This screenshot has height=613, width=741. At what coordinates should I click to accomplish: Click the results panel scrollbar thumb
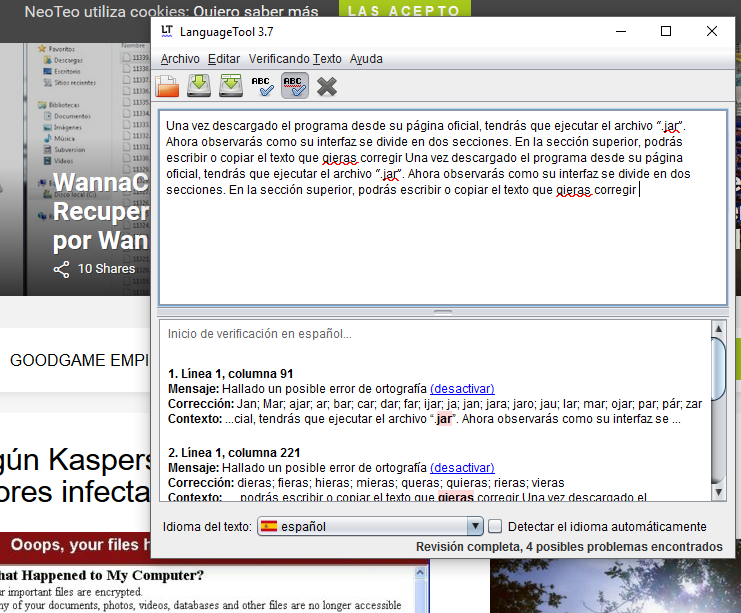click(718, 369)
